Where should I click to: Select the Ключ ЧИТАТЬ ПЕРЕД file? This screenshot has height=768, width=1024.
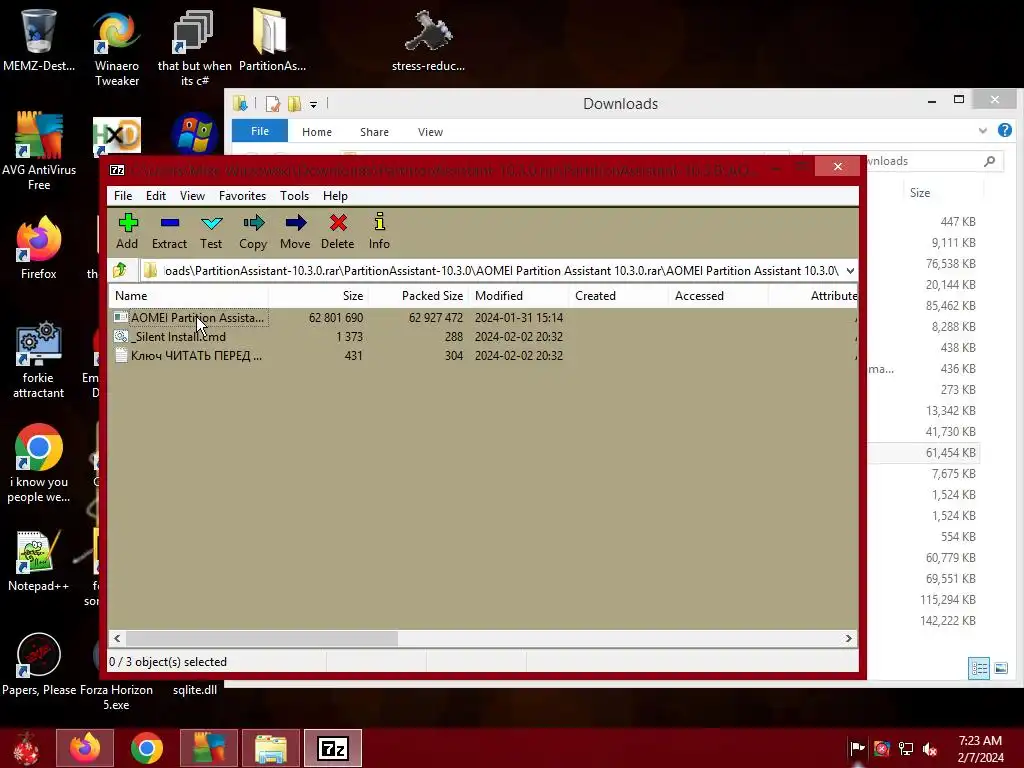[188, 356]
